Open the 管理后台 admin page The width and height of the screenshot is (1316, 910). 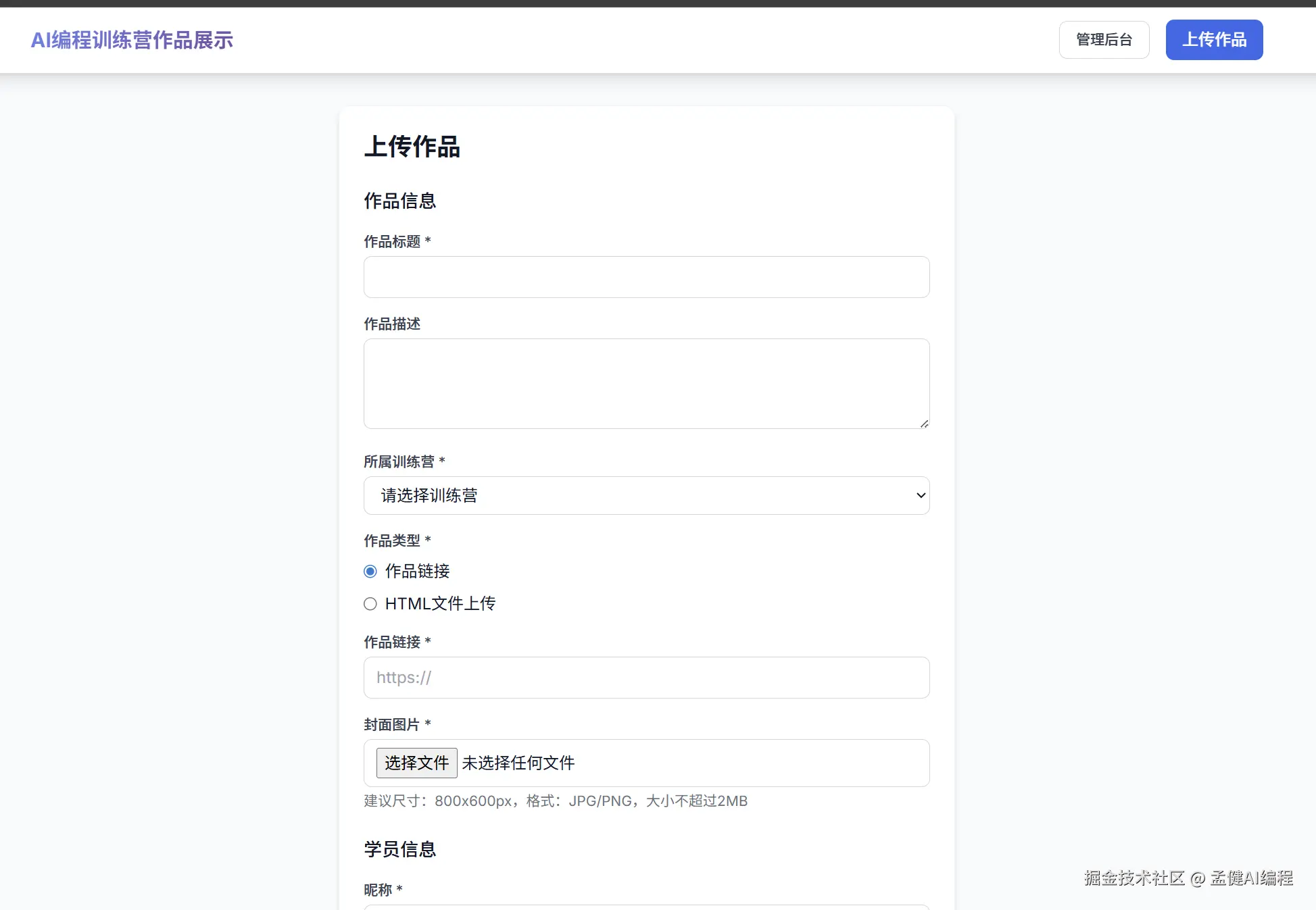[x=1103, y=40]
